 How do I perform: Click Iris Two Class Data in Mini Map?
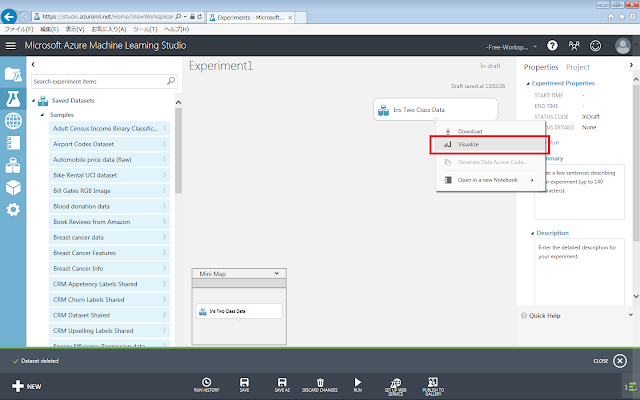(x=239, y=311)
